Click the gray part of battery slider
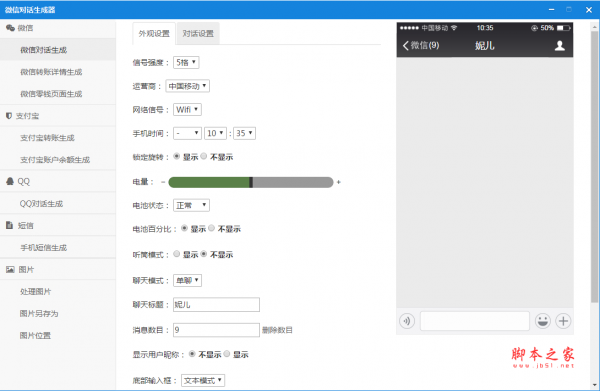The width and height of the screenshot is (600, 391). [293, 182]
